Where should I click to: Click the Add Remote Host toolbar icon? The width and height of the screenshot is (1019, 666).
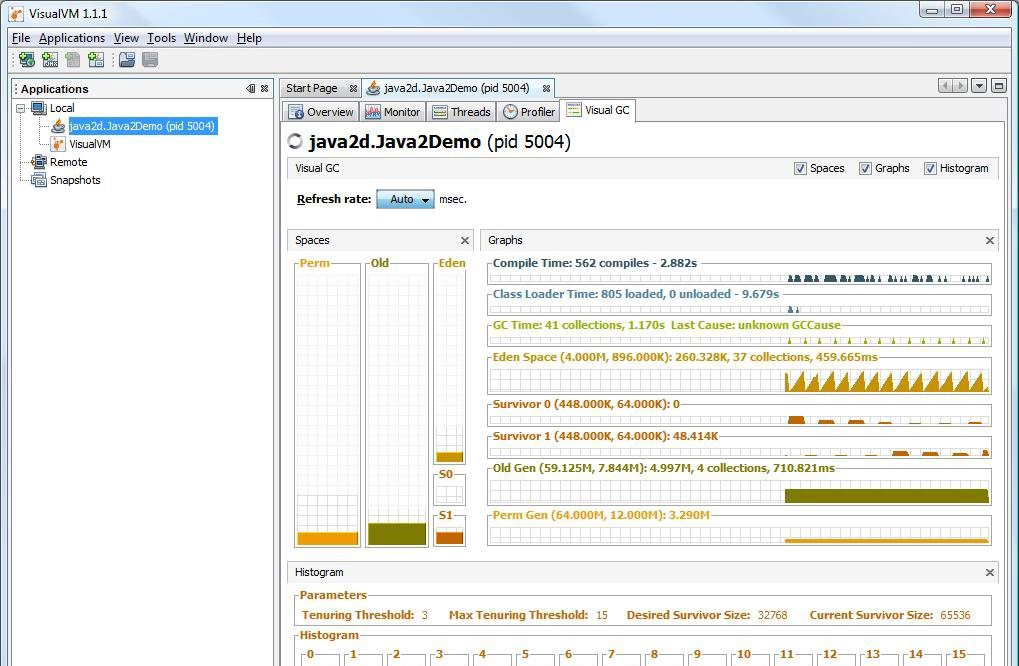pyautogui.click(x=26, y=60)
